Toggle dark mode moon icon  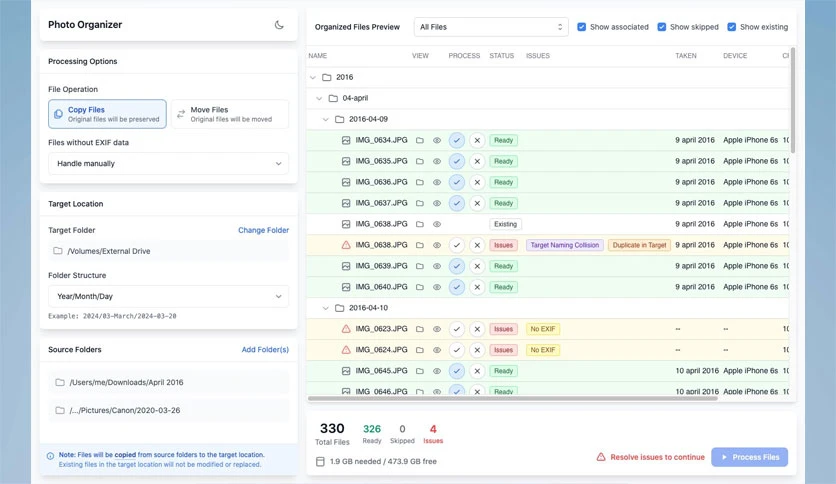pyautogui.click(x=279, y=25)
